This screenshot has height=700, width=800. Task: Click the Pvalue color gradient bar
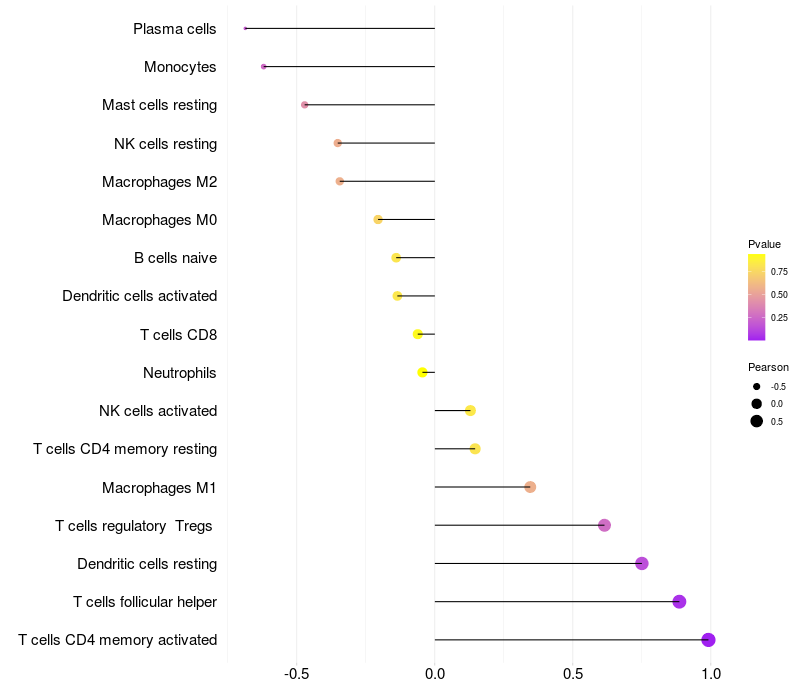point(756,297)
